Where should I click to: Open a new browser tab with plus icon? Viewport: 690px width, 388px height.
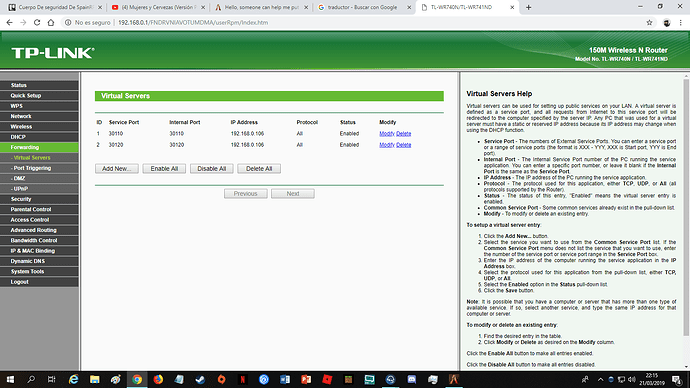point(529,7)
